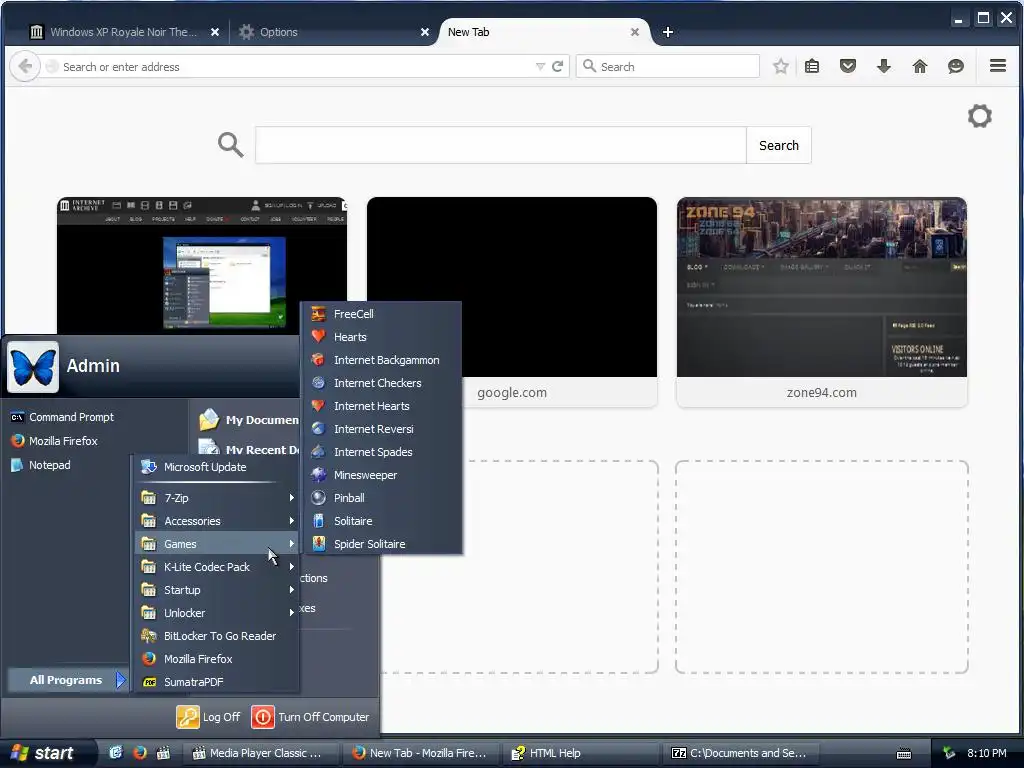Open the address bar history dropdown
This screenshot has width=1024, height=768.
[x=540, y=67]
